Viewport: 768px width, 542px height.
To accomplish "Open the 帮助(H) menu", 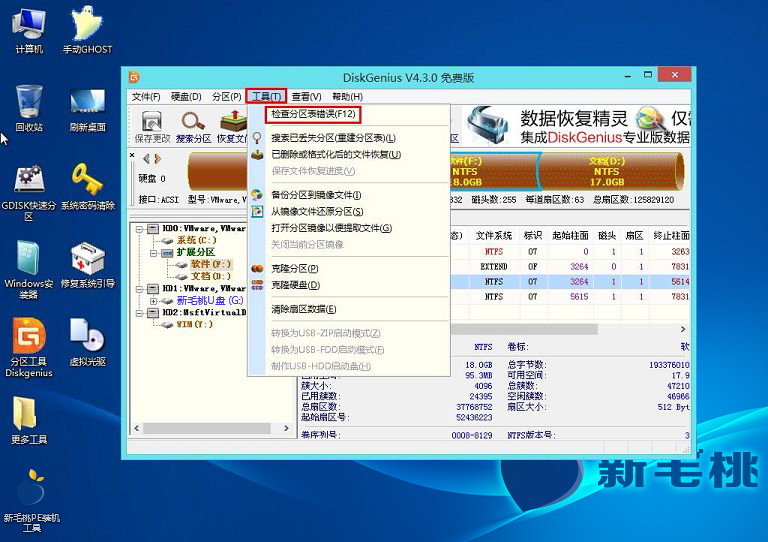I will (347, 96).
